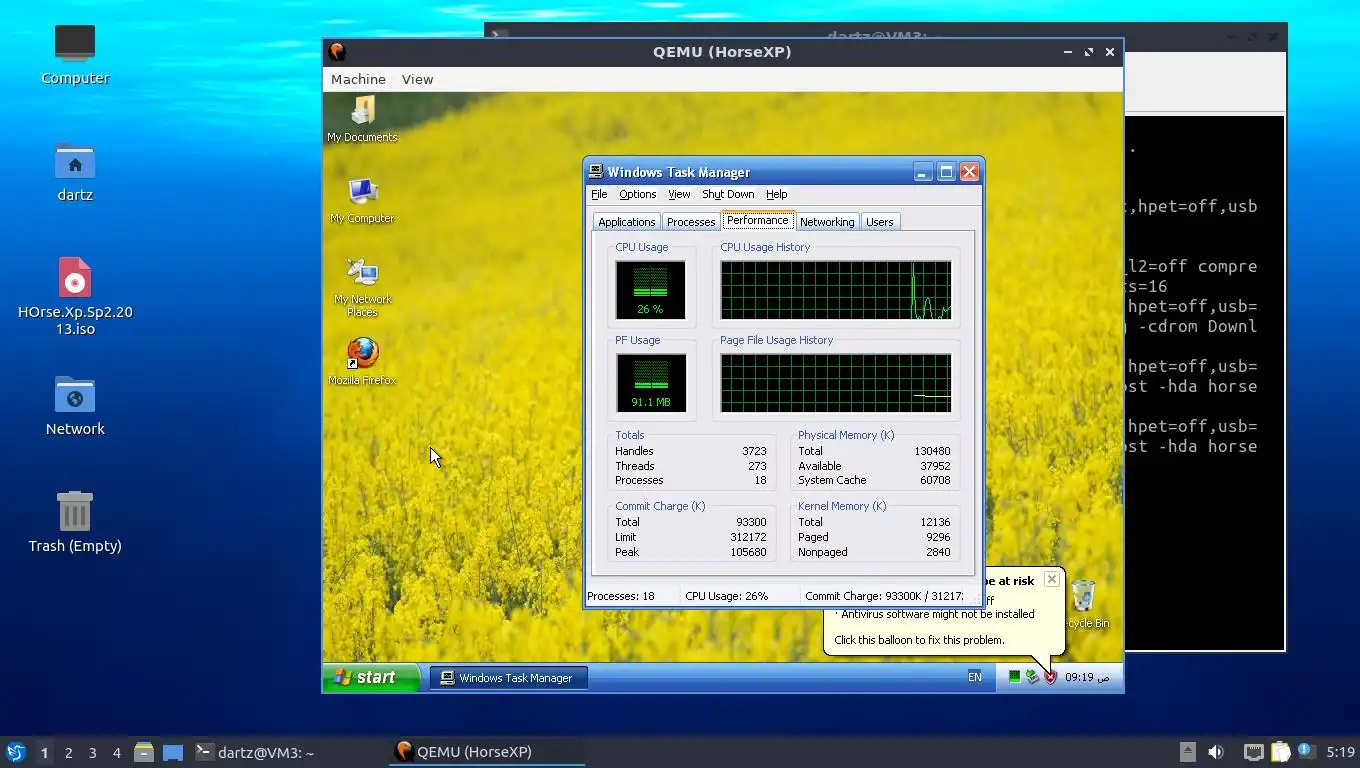Click the green CPU meter tray icon
1360x768 pixels.
tap(1014, 677)
